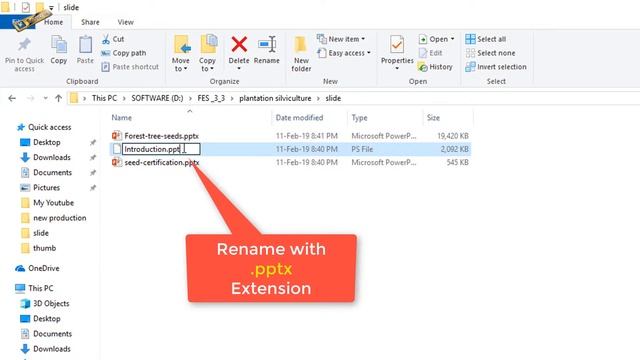The width and height of the screenshot is (640, 360).
Task: Open quick access toolbar customize arrow
Action: tap(51, 8)
